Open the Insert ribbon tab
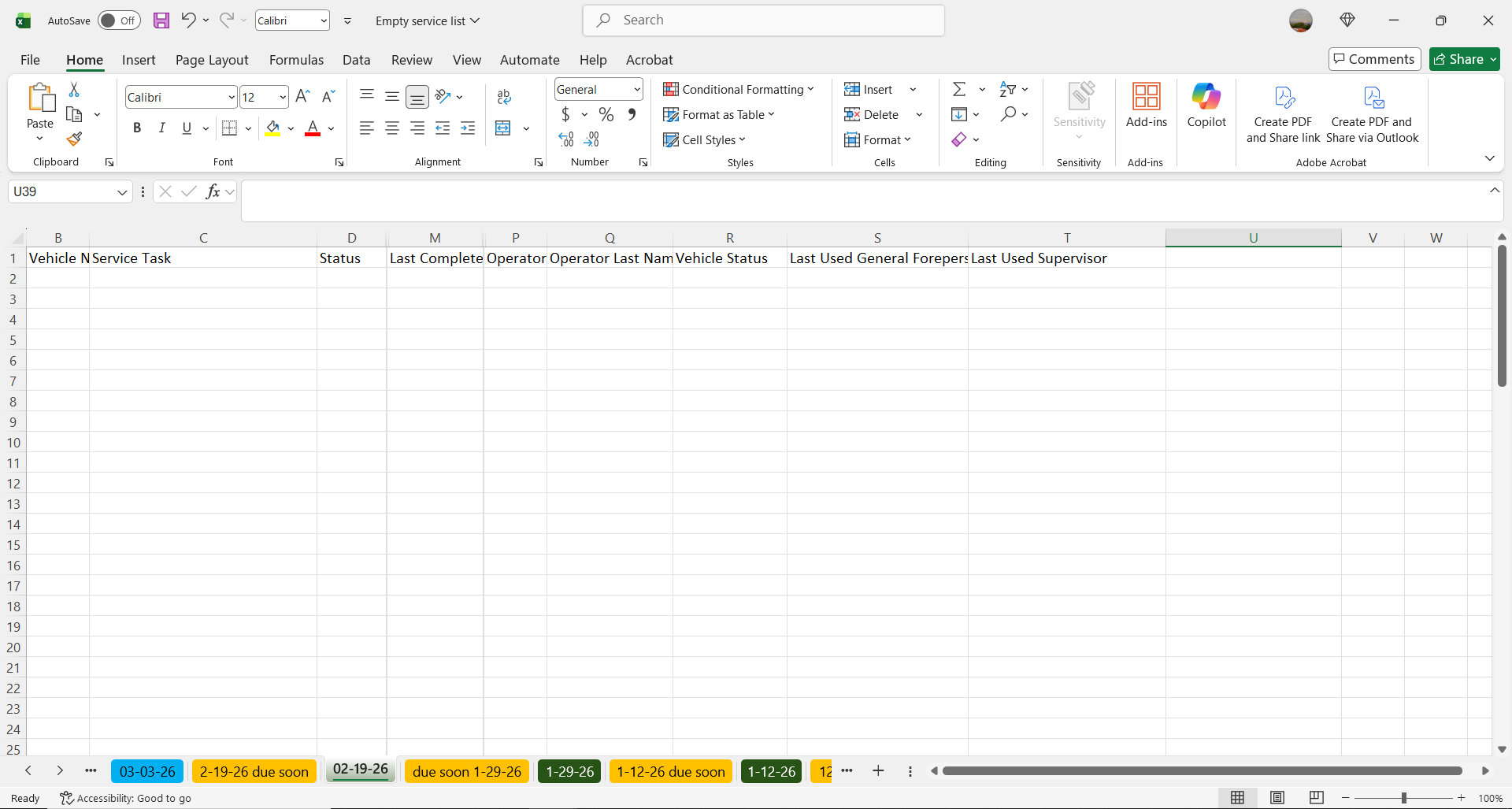This screenshot has height=809, width=1512. pyautogui.click(x=139, y=60)
